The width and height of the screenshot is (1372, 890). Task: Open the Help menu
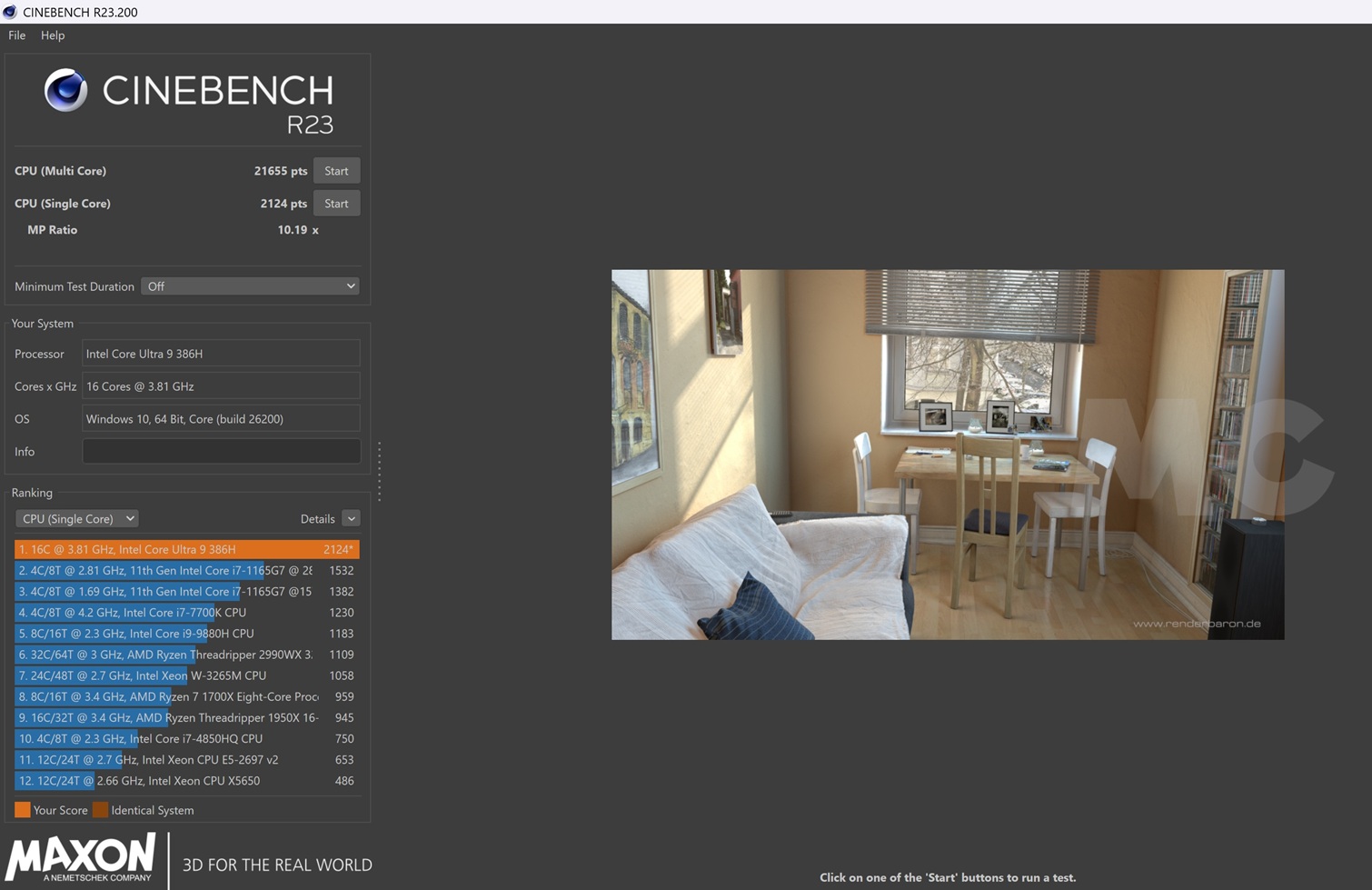pyautogui.click(x=53, y=35)
